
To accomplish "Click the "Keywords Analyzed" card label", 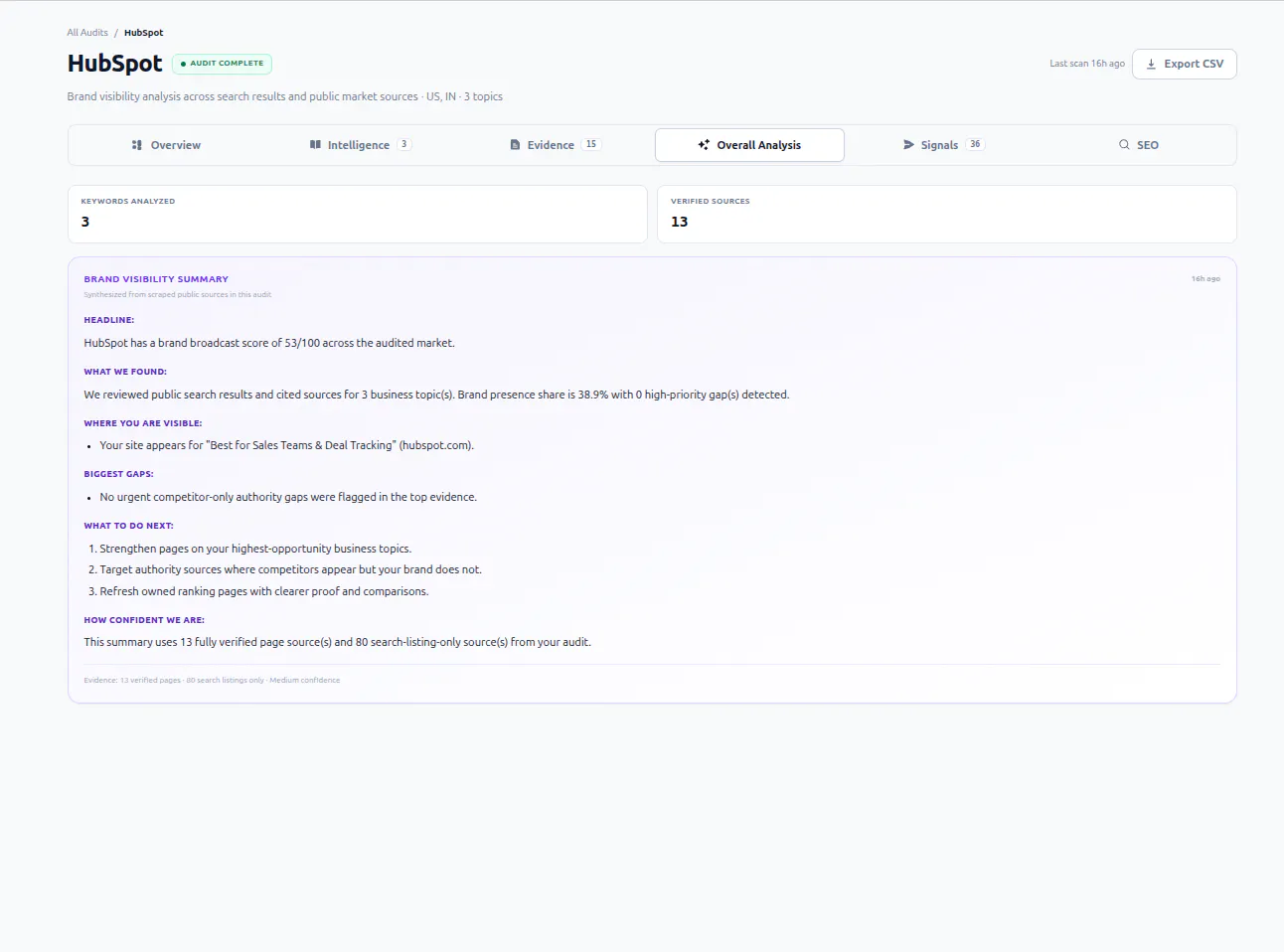I will pos(128,202).
